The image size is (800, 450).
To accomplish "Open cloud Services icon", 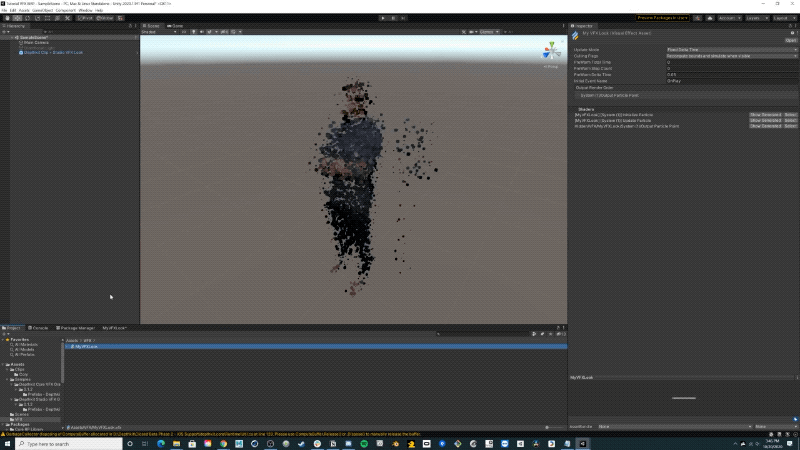I will coord(710,18).
